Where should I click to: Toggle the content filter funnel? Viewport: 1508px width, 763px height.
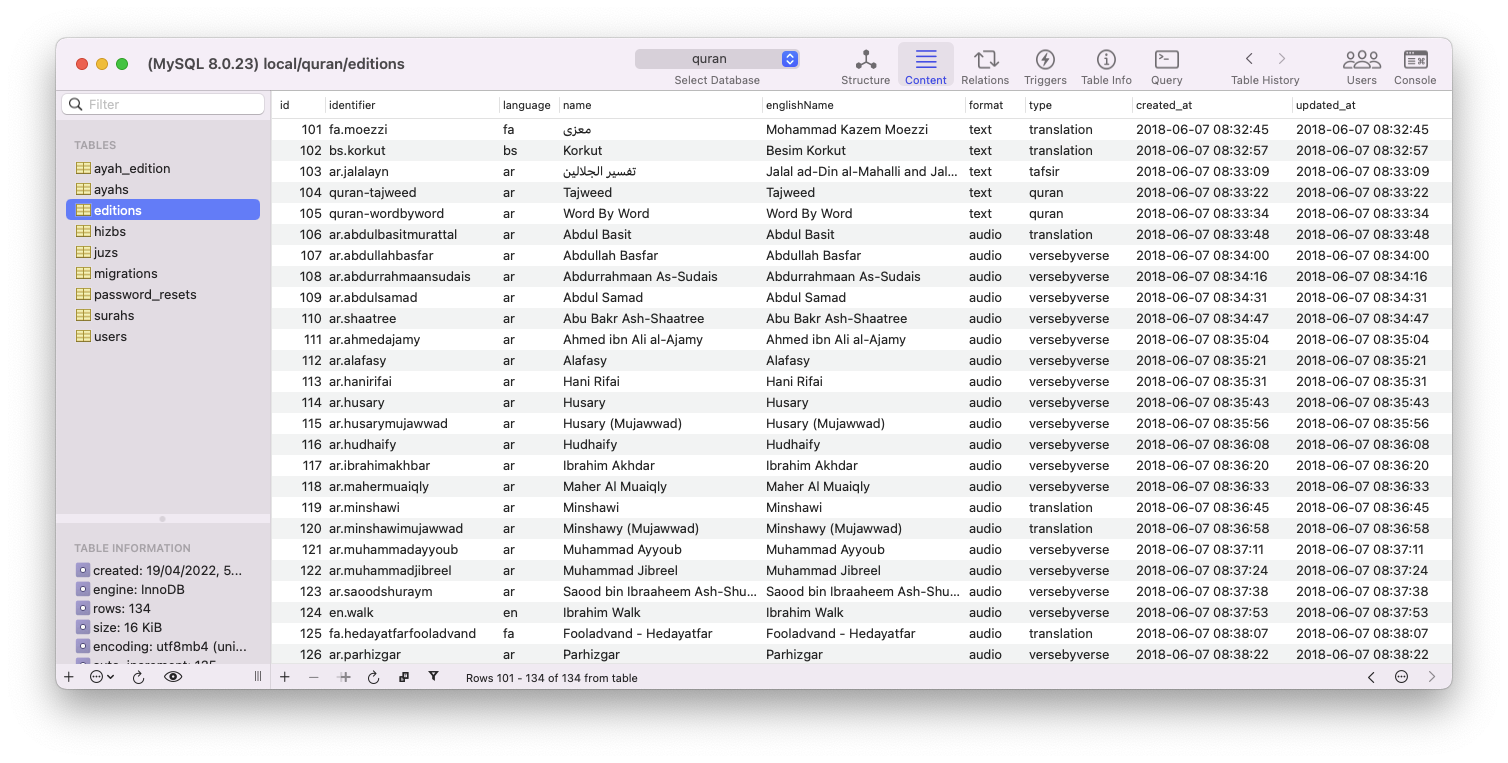coord(433,677)
